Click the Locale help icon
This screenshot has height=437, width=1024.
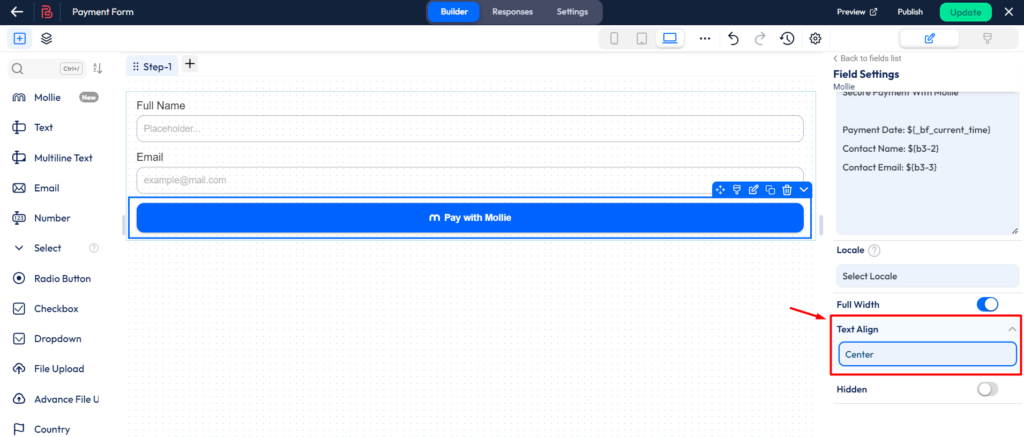point(874,250)
